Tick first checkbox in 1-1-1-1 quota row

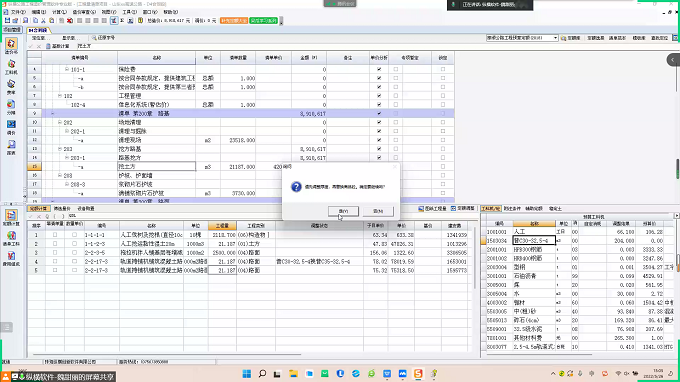coord(55,235)
